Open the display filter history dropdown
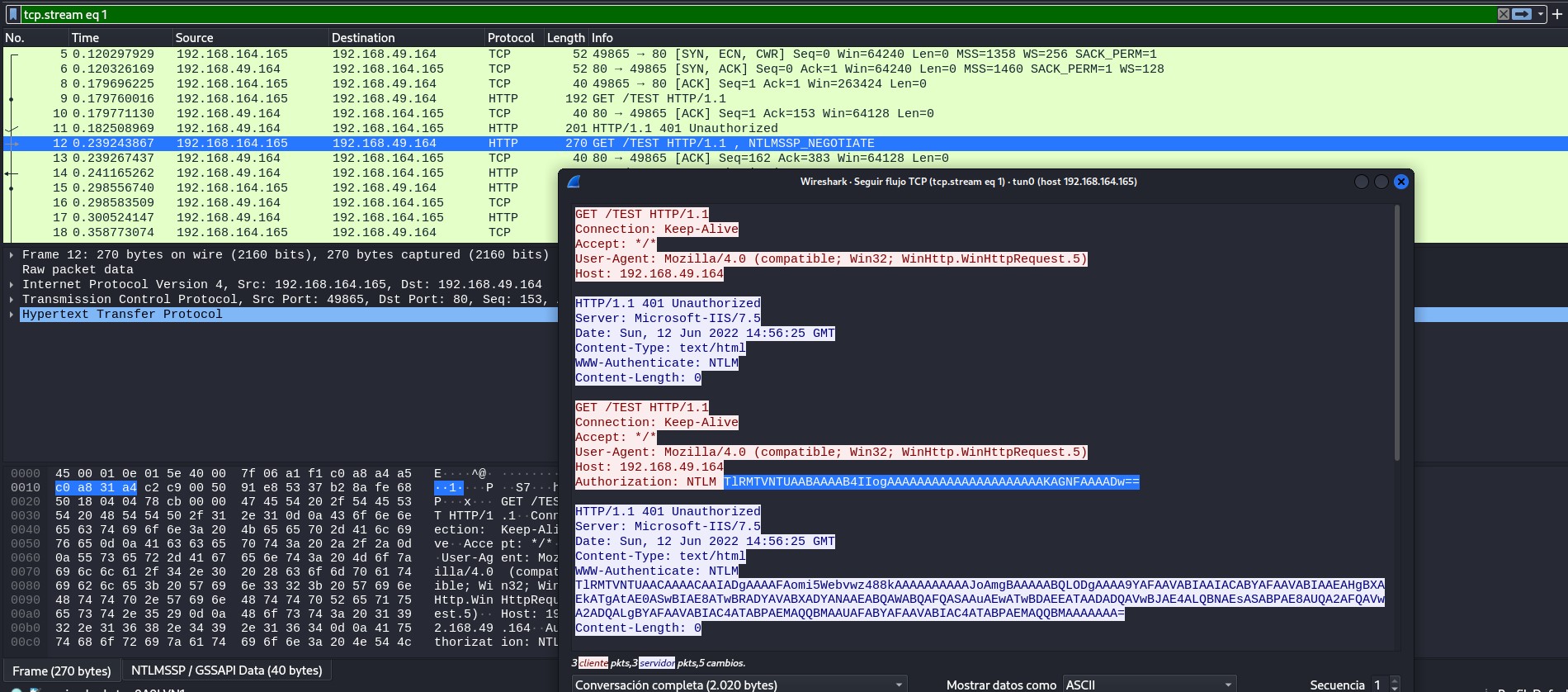The width and height of the screenshot is (1568, 692). 1540,14
